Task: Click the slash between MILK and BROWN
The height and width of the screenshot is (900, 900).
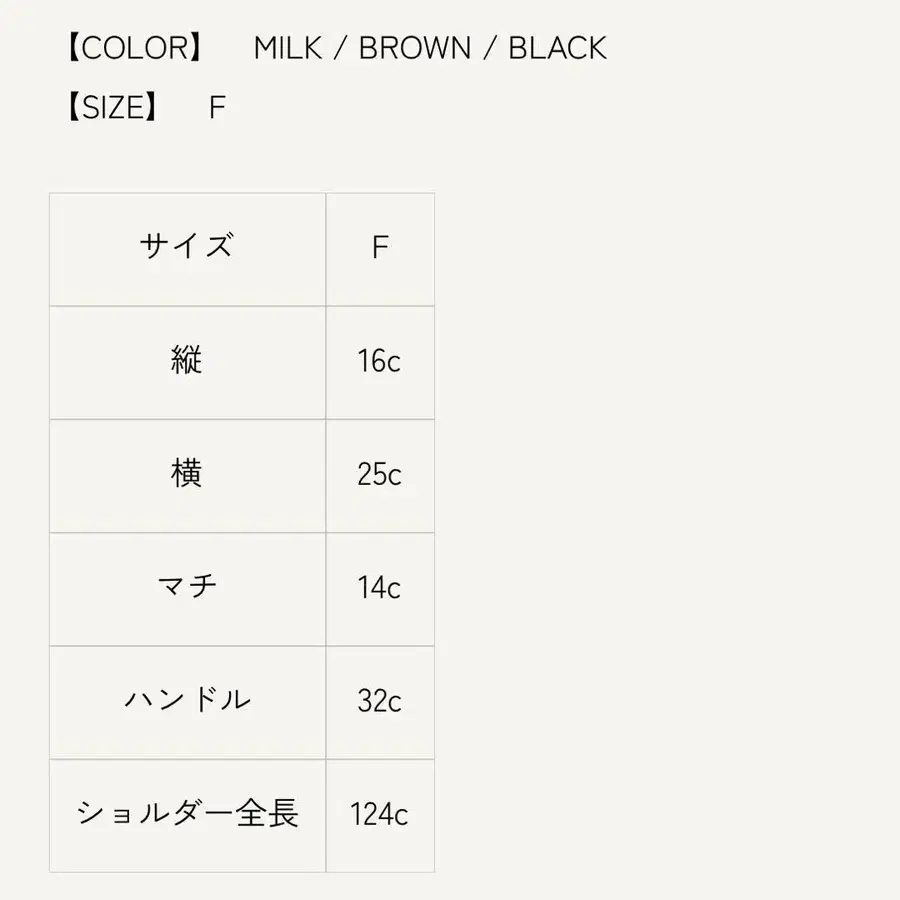Action: pyautogui.click(x=340, y=48)
